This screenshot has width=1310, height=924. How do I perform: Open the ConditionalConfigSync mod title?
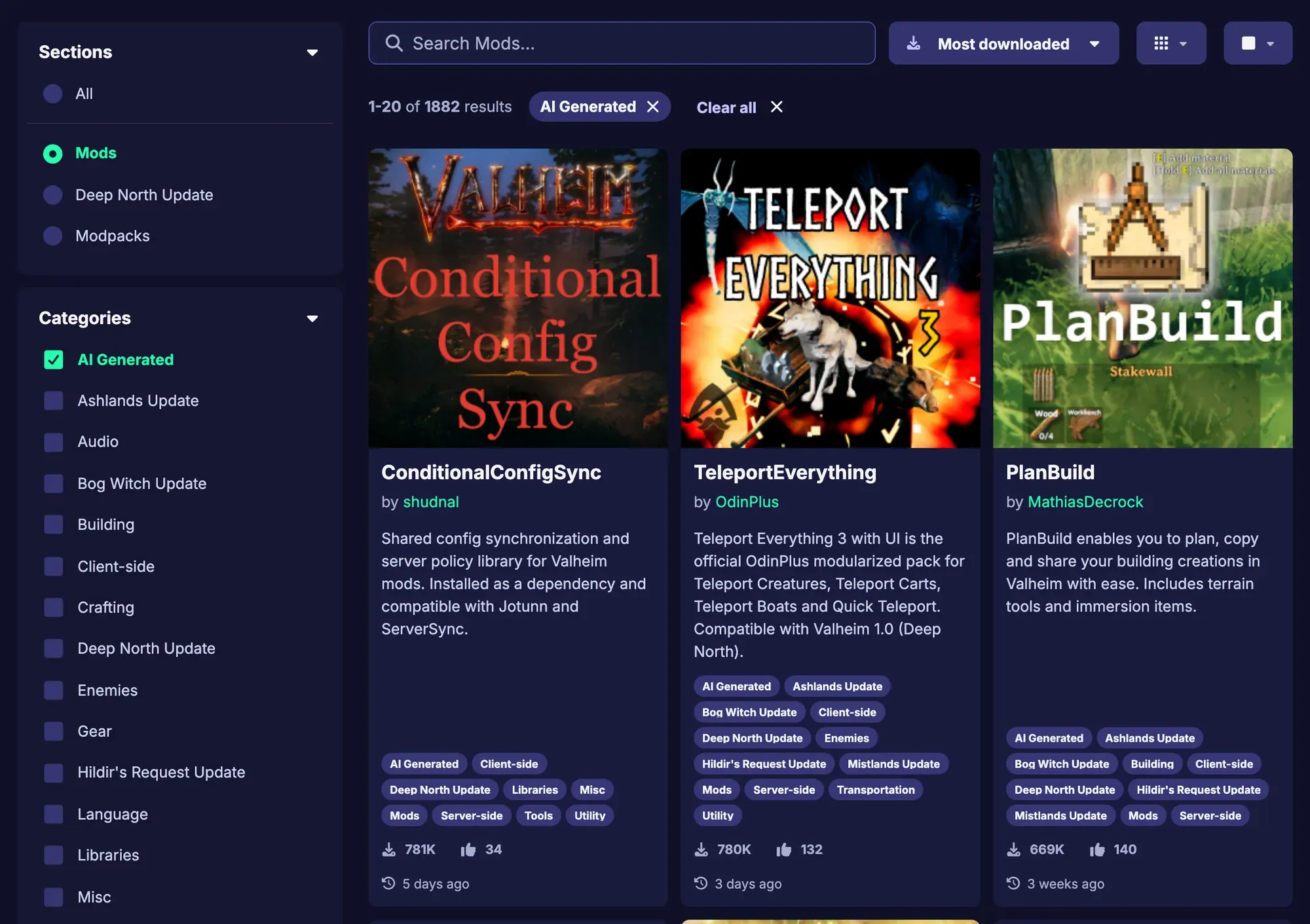tap(491, 472)
